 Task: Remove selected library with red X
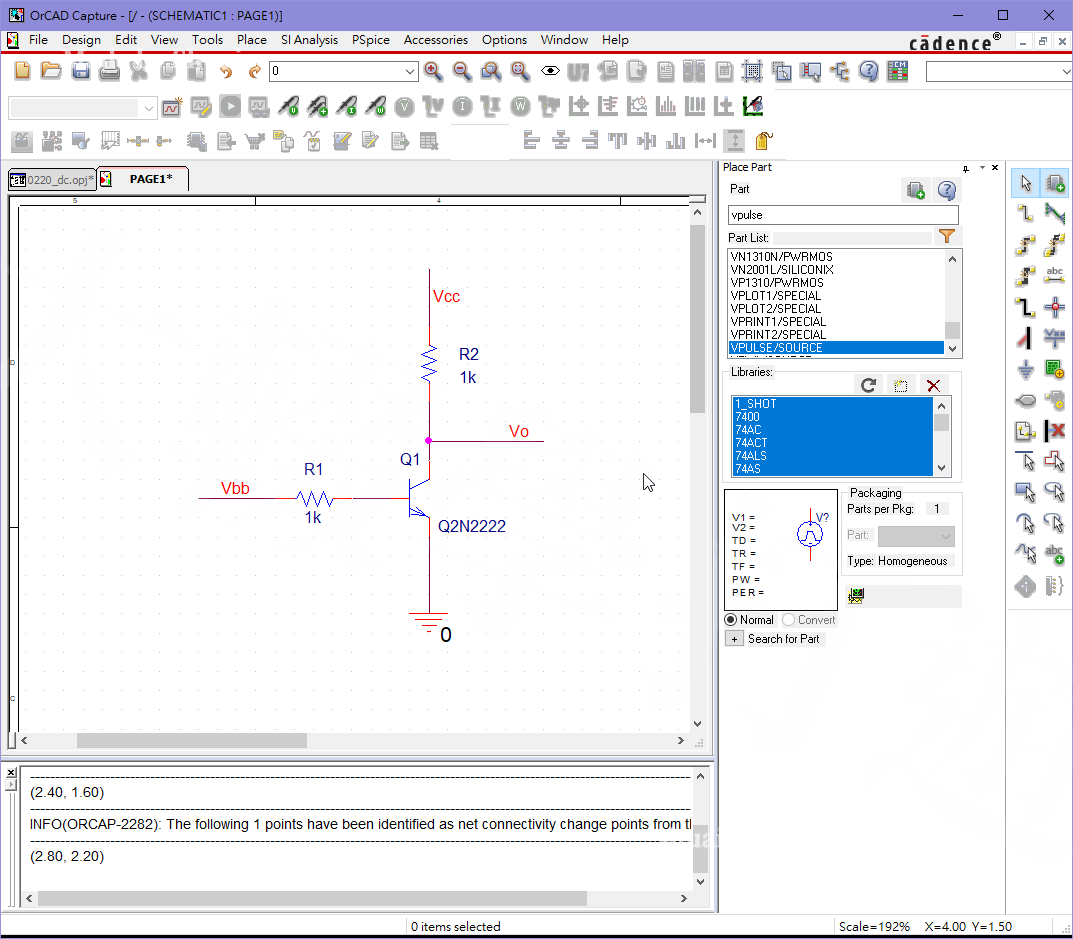coord(933,385)
